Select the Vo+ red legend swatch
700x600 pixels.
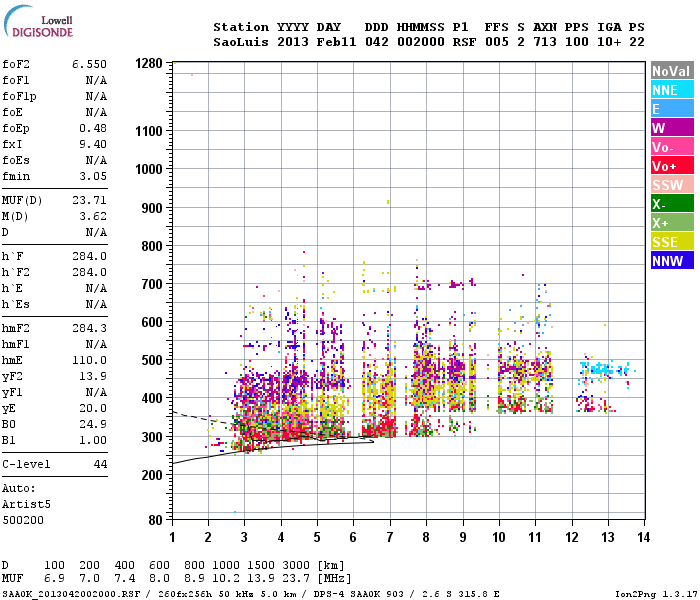(x=672, y=166)
